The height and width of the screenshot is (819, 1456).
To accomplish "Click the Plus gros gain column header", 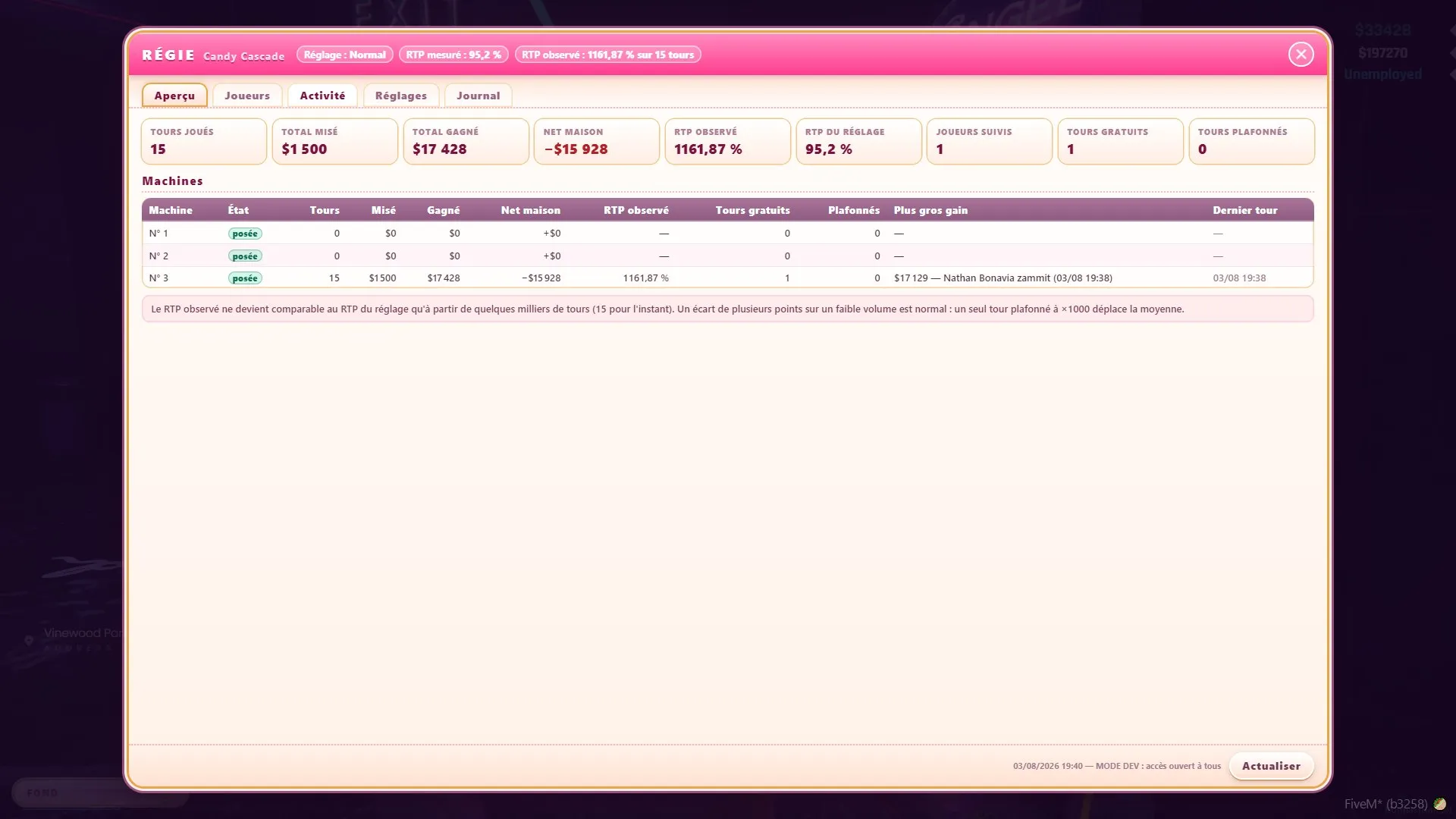I will pos(930,210).
